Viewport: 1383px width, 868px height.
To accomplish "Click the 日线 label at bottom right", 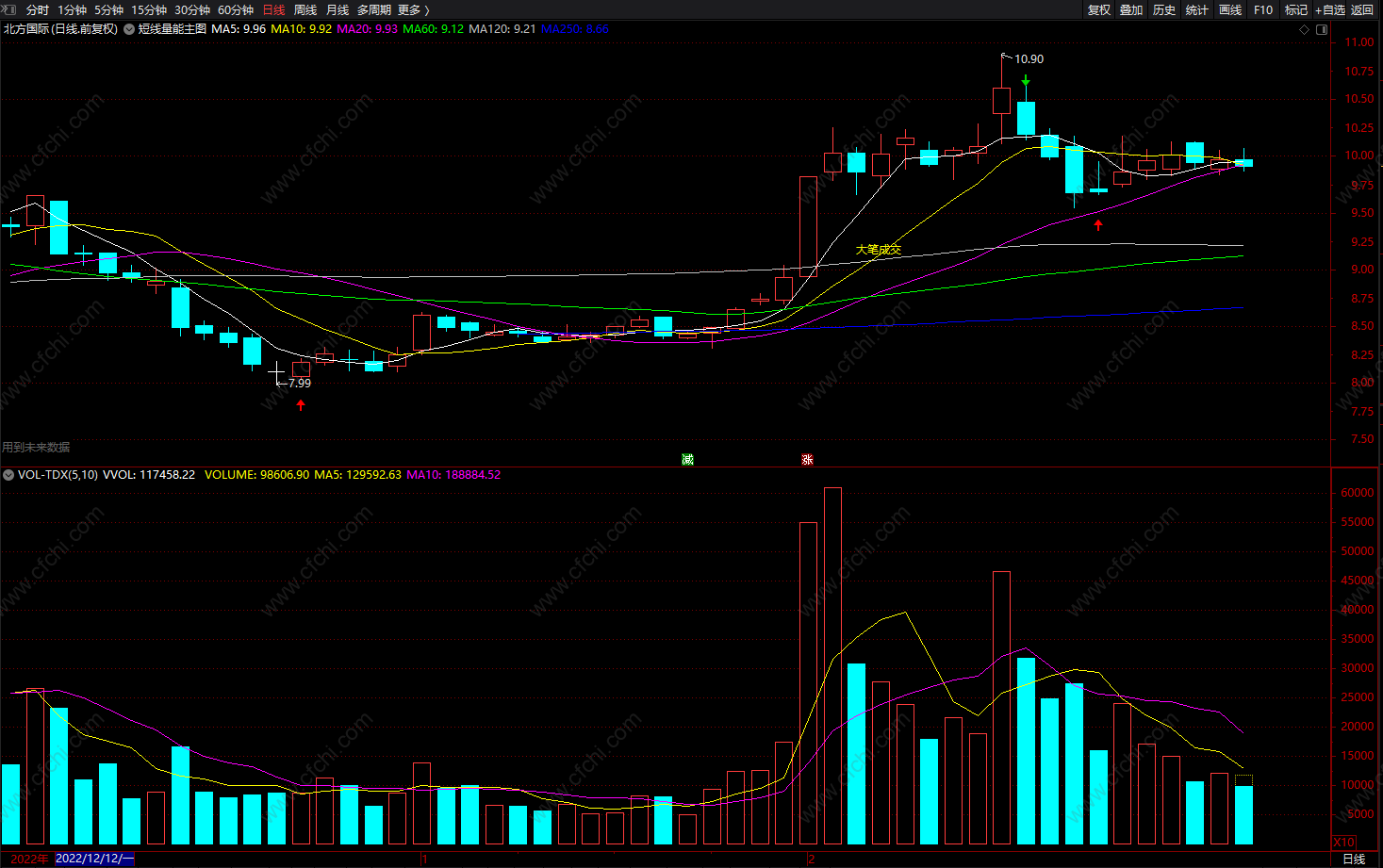I will pos(1354,859).
